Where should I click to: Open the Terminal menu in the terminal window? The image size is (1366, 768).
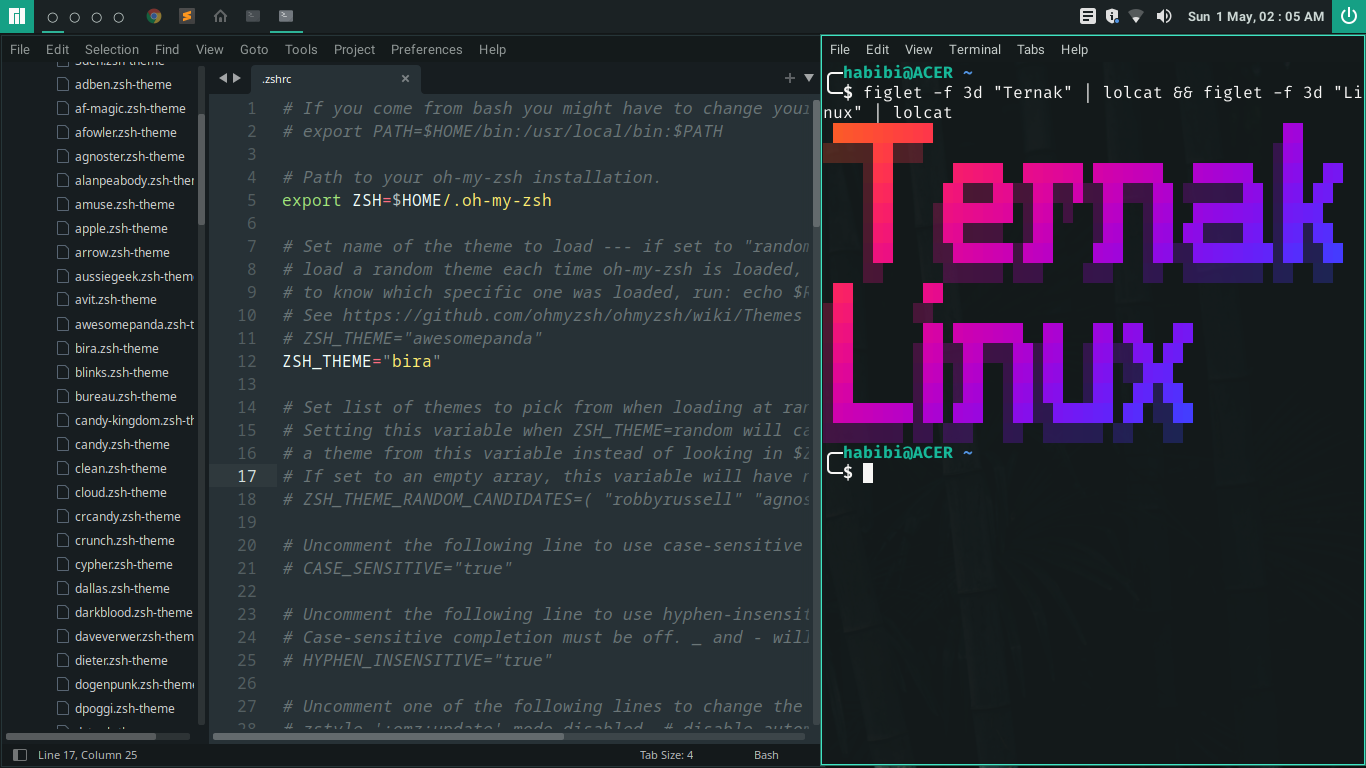[x=974, y=49]
